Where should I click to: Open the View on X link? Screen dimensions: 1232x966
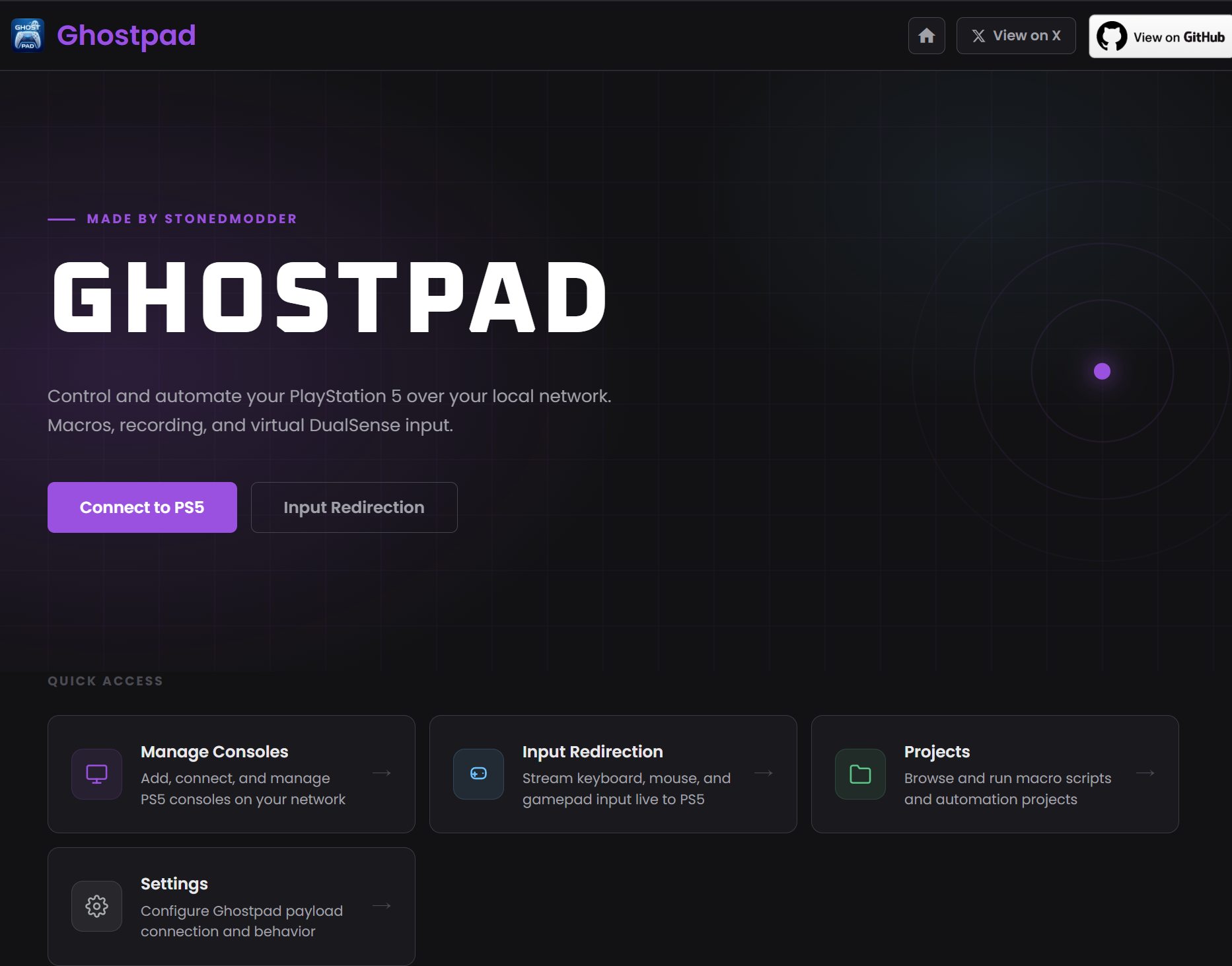click(x=1016, y=36)
